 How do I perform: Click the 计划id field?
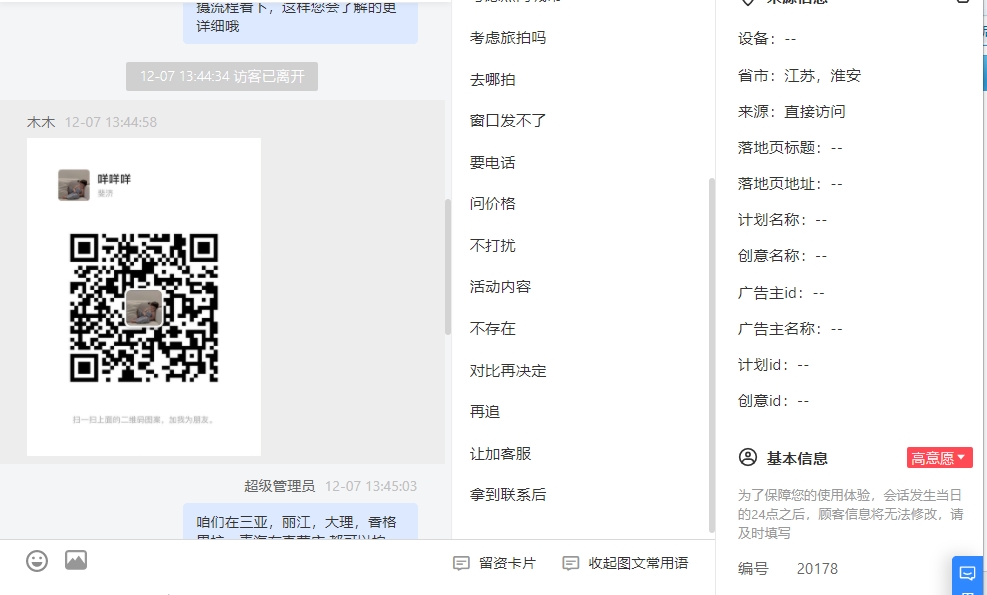pos(773,365)
